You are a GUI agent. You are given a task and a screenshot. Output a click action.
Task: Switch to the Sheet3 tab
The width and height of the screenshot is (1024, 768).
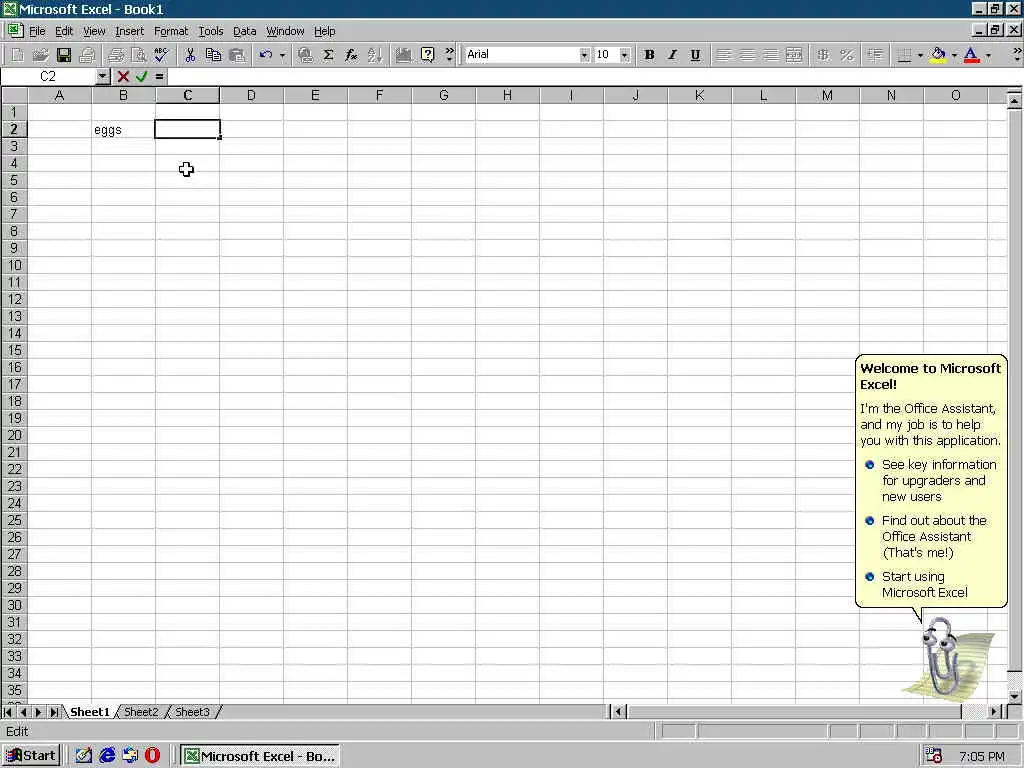(192, 712)
